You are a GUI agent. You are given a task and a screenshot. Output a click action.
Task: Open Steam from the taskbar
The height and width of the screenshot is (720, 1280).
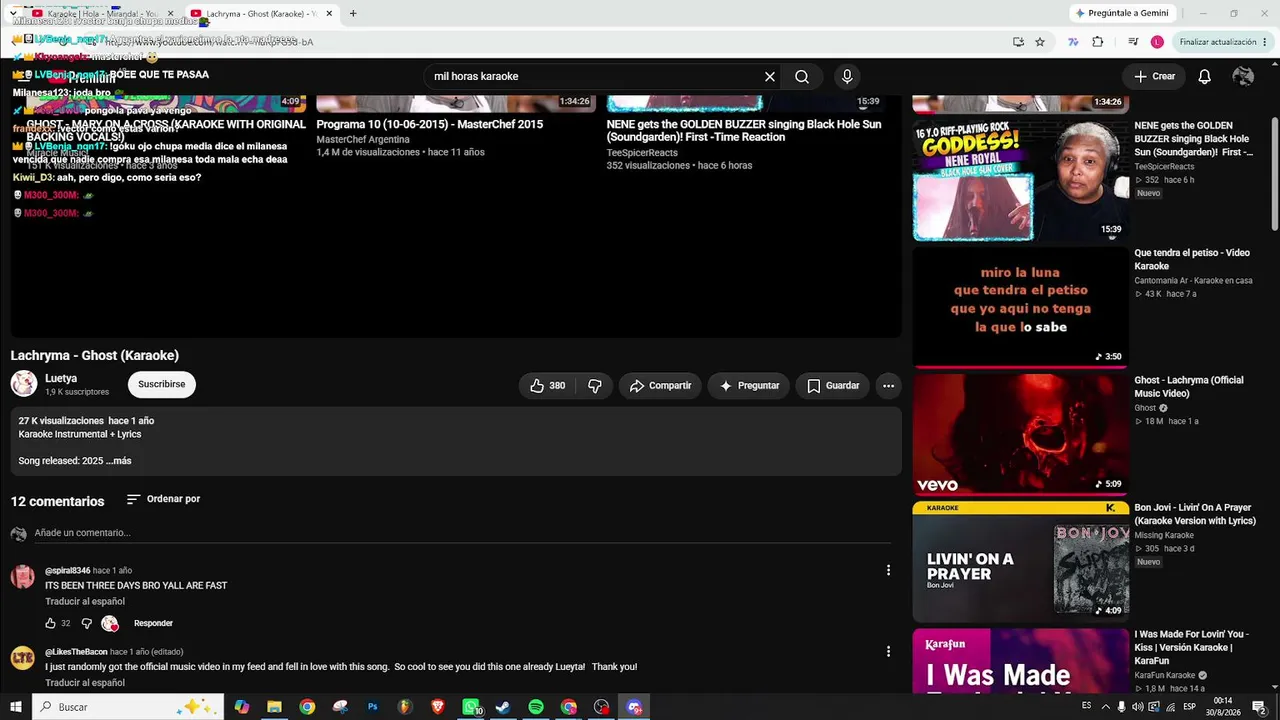pos(503,707)
